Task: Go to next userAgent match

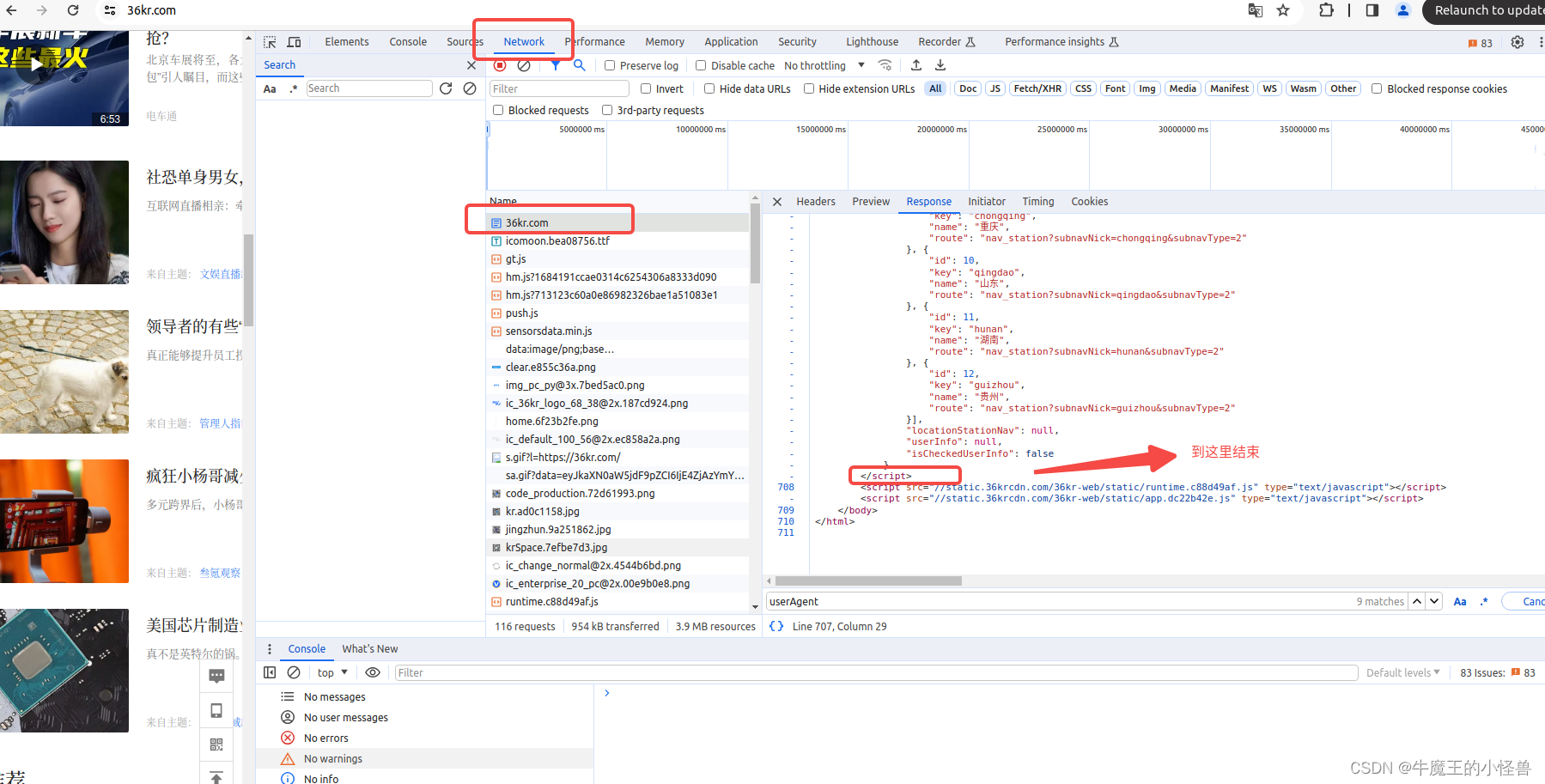Action: point(1434,601)
